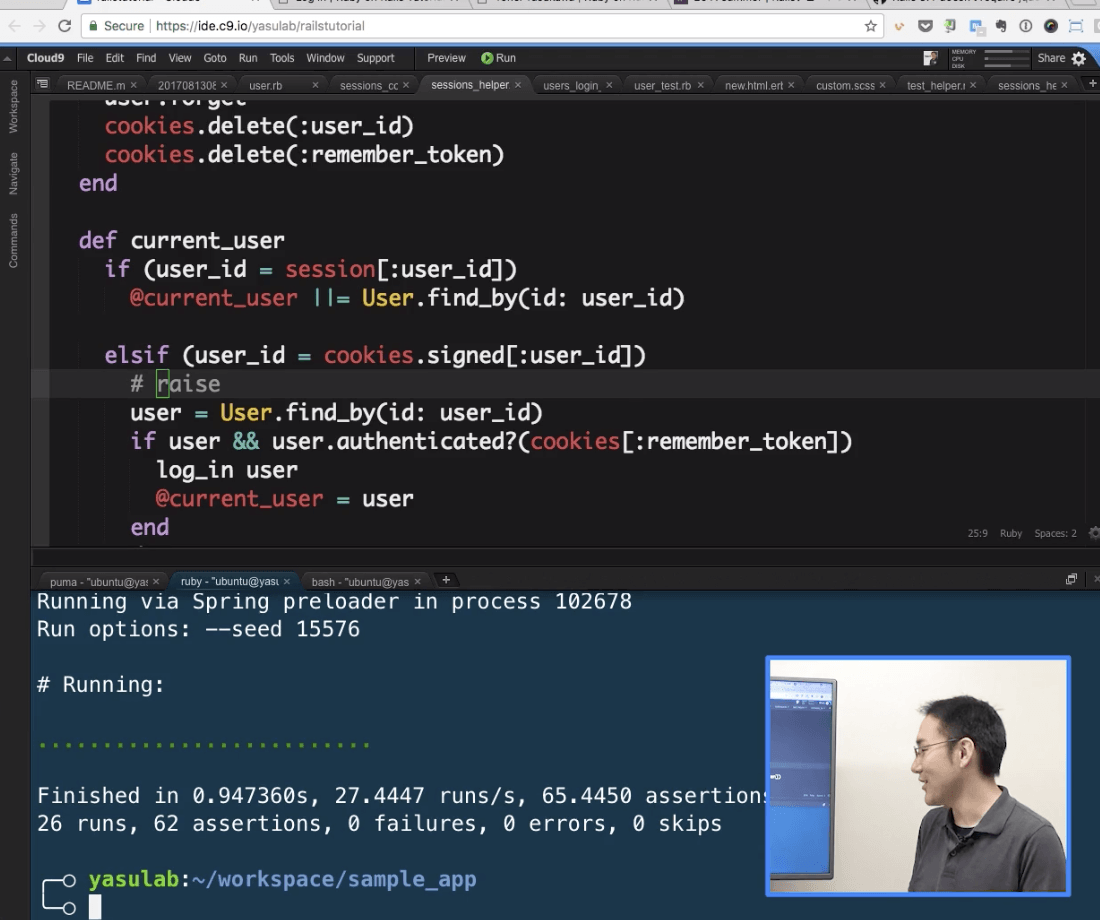Open the Goto menu

[215, 58]
